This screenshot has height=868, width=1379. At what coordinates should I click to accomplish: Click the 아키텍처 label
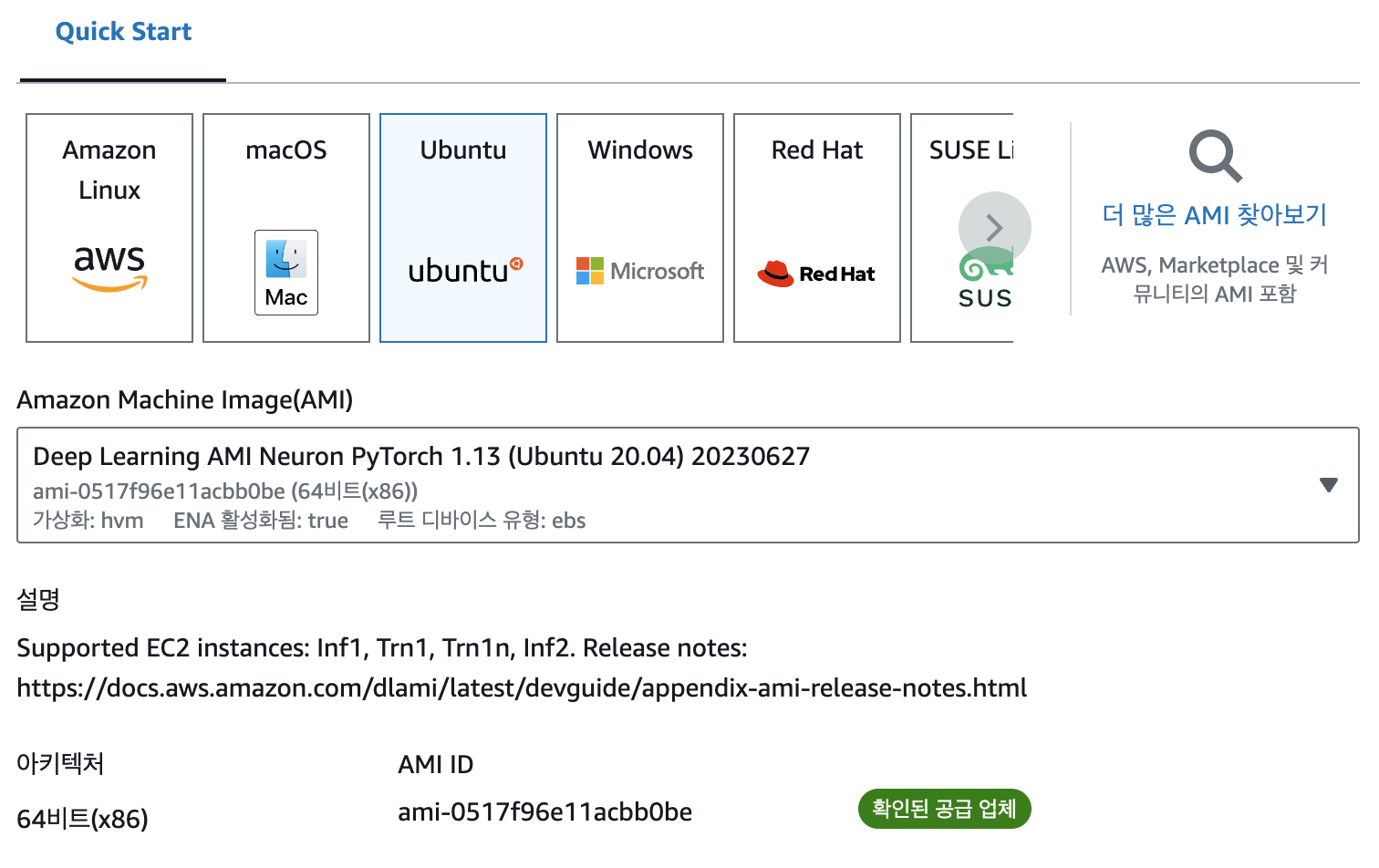[60, 763]
